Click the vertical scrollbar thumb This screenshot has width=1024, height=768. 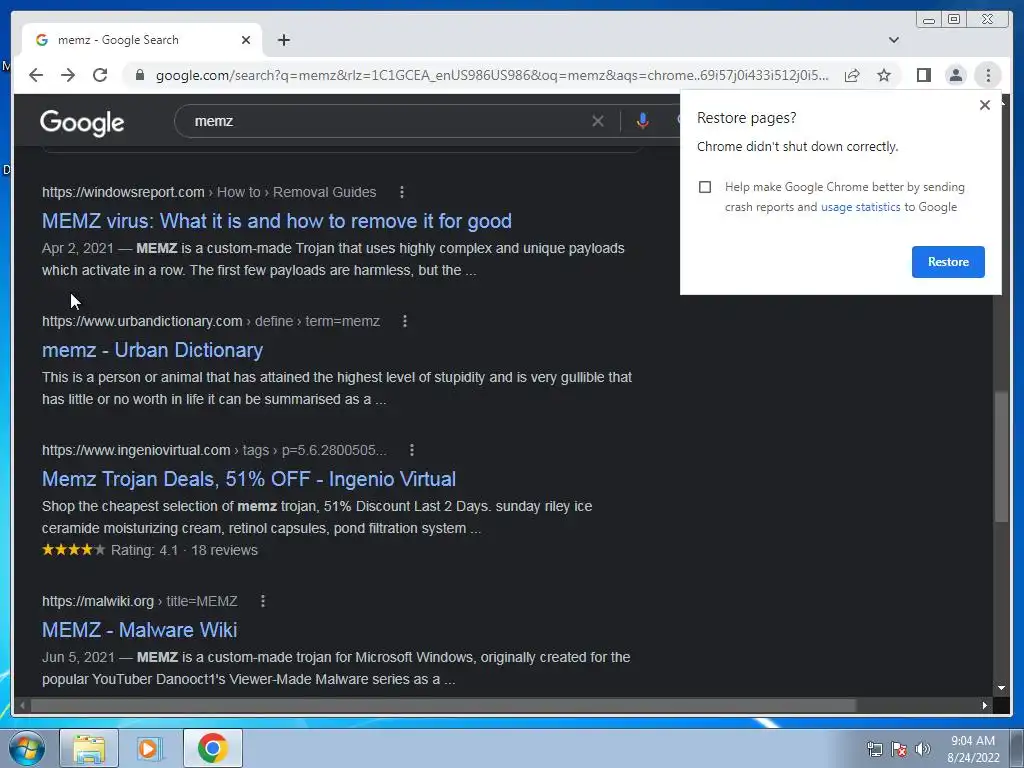(x=1001, y=456)
